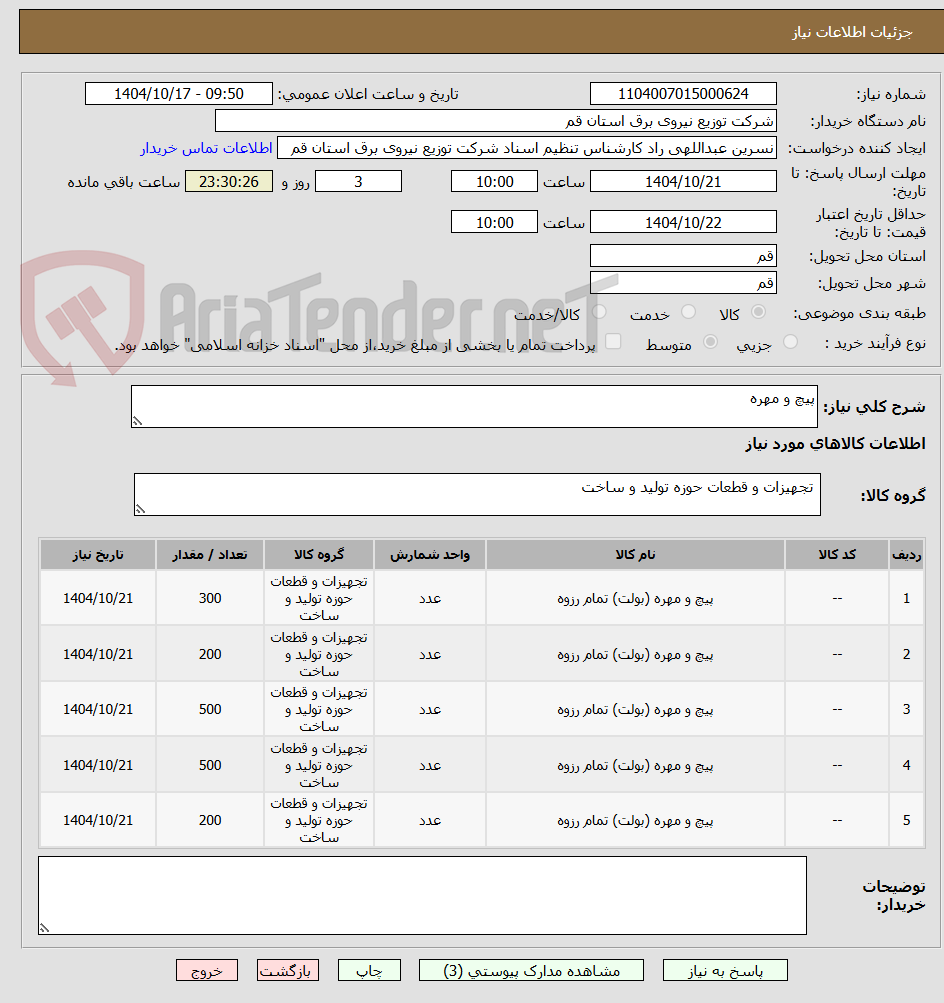
Task: Open اطلاعات تماس خریدار link
Action: pos(207,148)
